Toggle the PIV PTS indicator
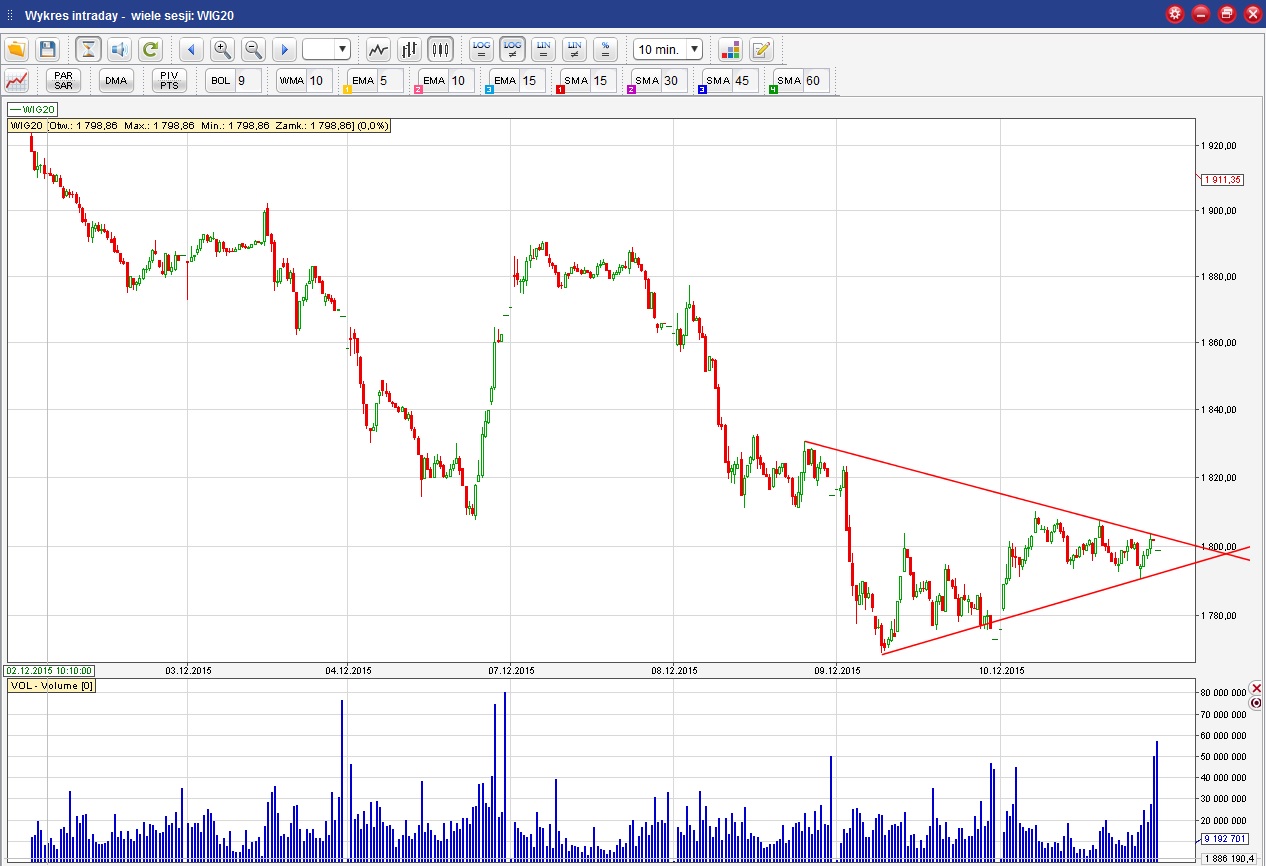 [x=169, y=81]
